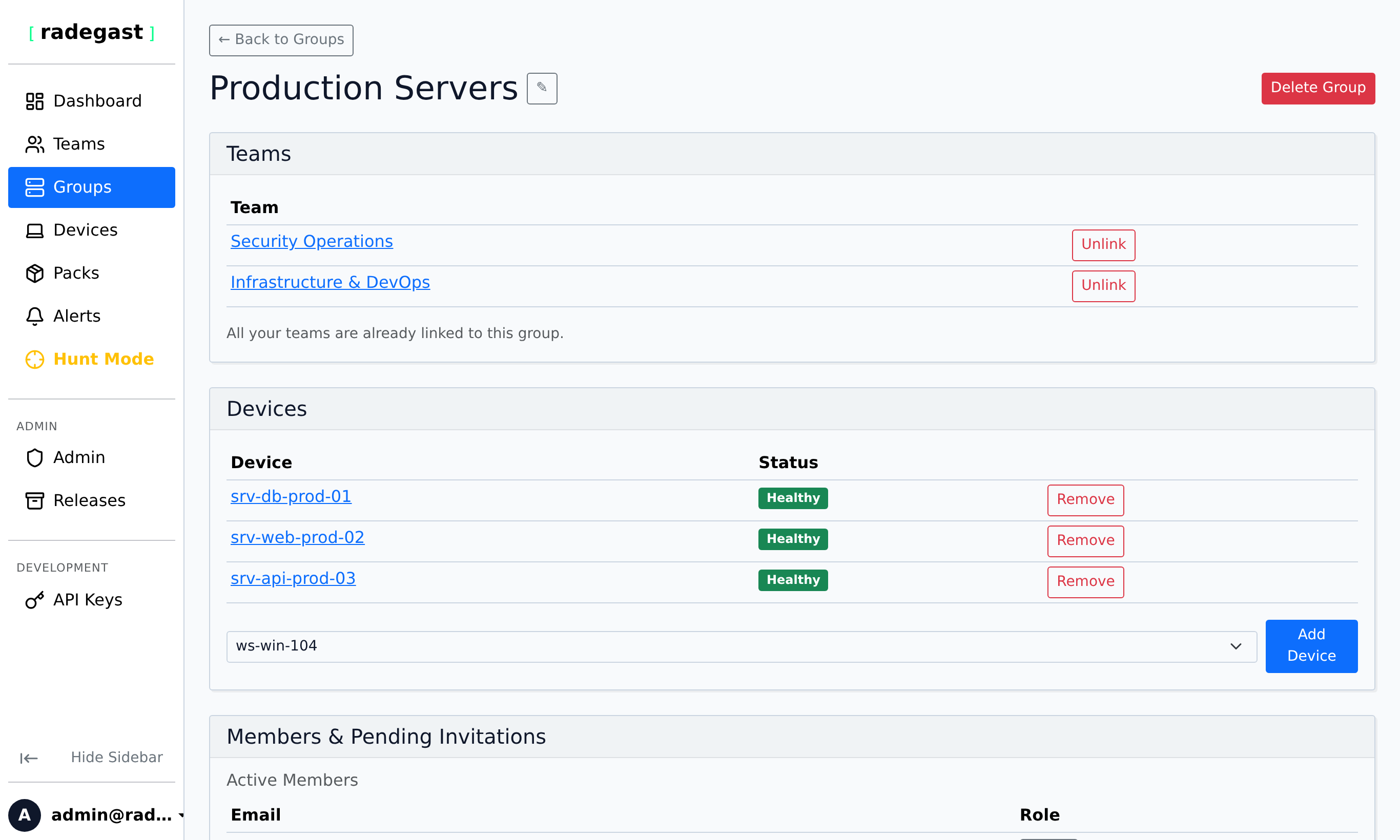Go to Teams in the sidebar
1400x840 pixels.
tap(92, 144)
